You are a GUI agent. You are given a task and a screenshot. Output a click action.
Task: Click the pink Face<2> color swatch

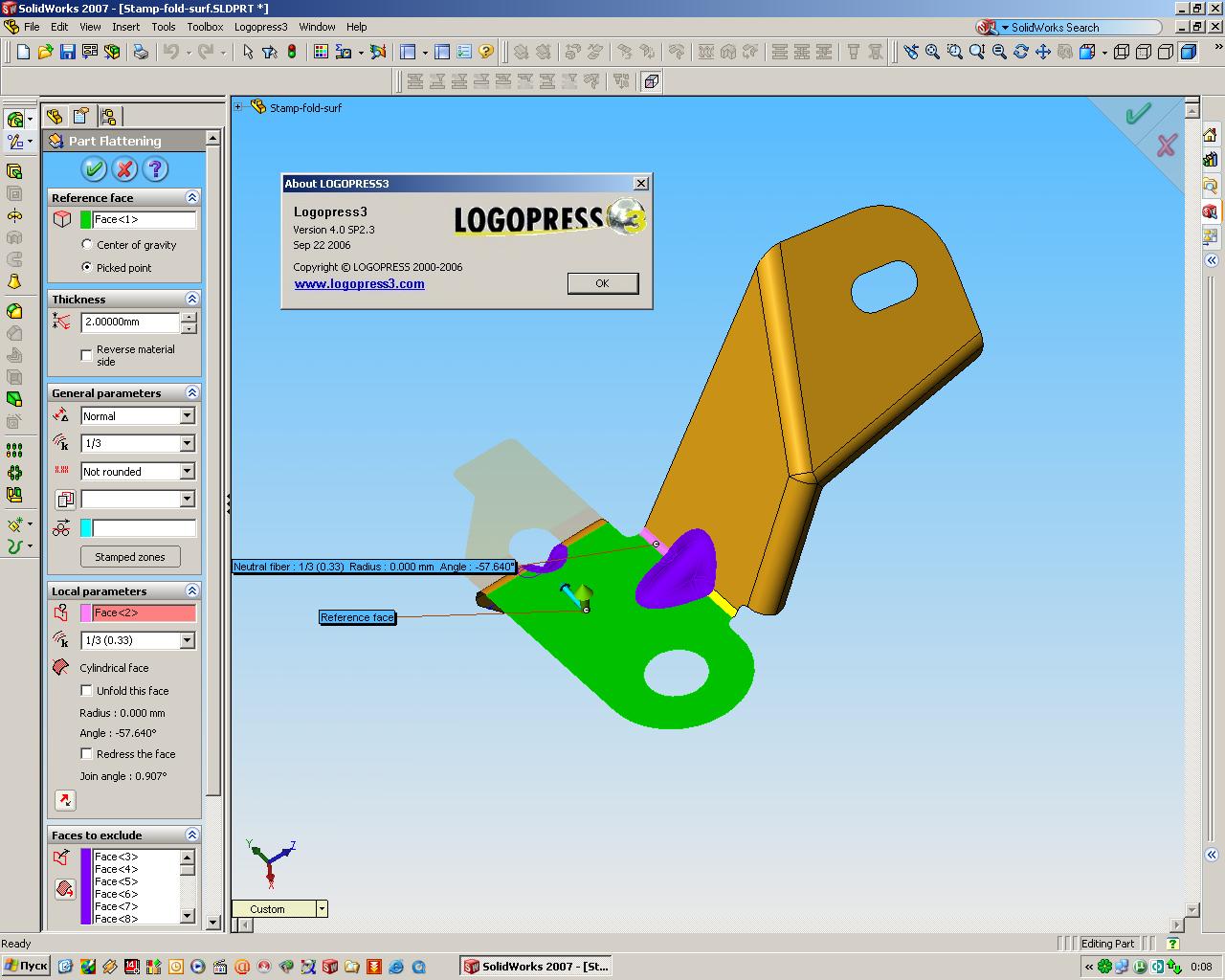(86, 612)
